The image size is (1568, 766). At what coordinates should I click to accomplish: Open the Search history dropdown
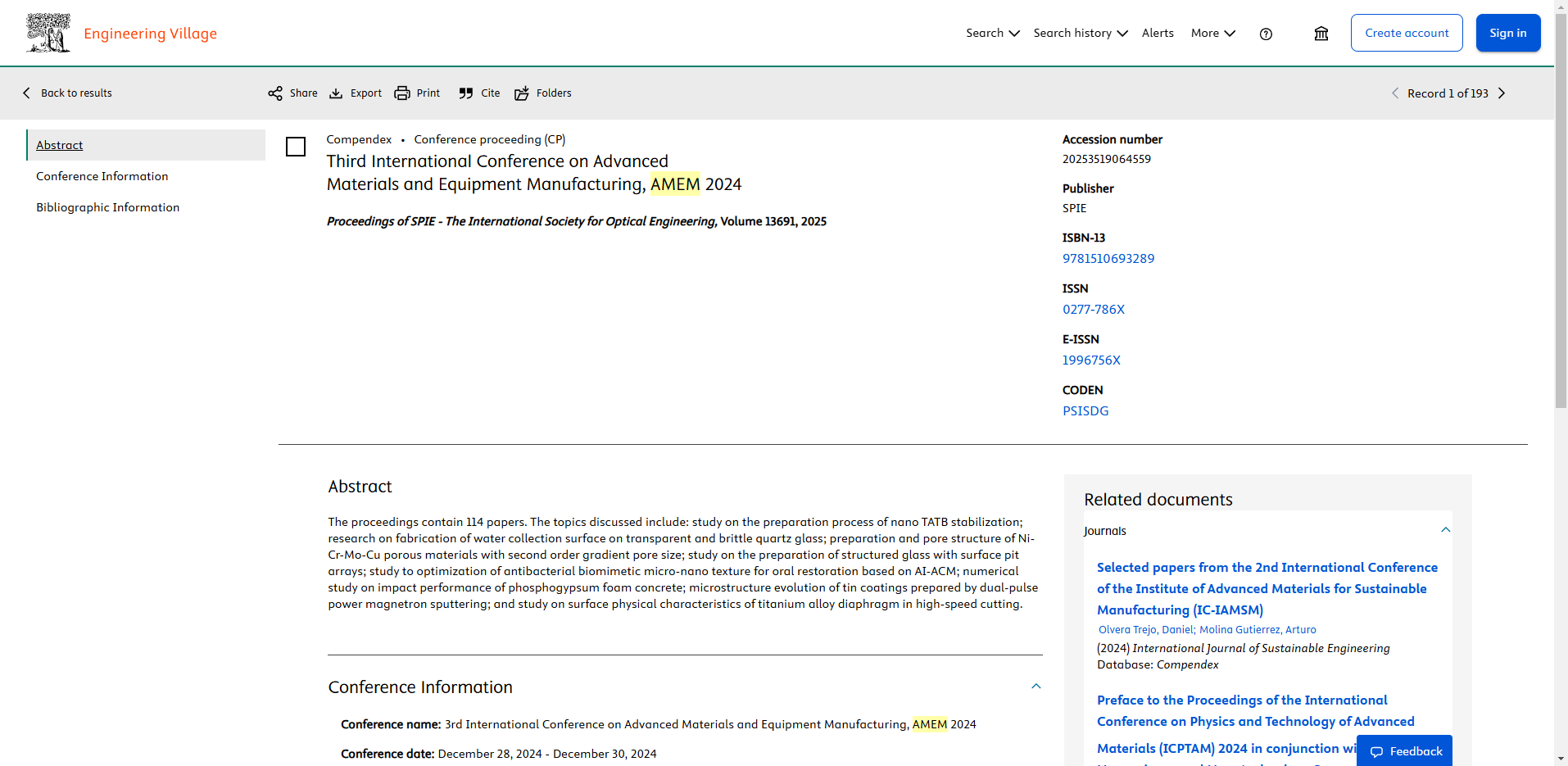(1081, 33)
